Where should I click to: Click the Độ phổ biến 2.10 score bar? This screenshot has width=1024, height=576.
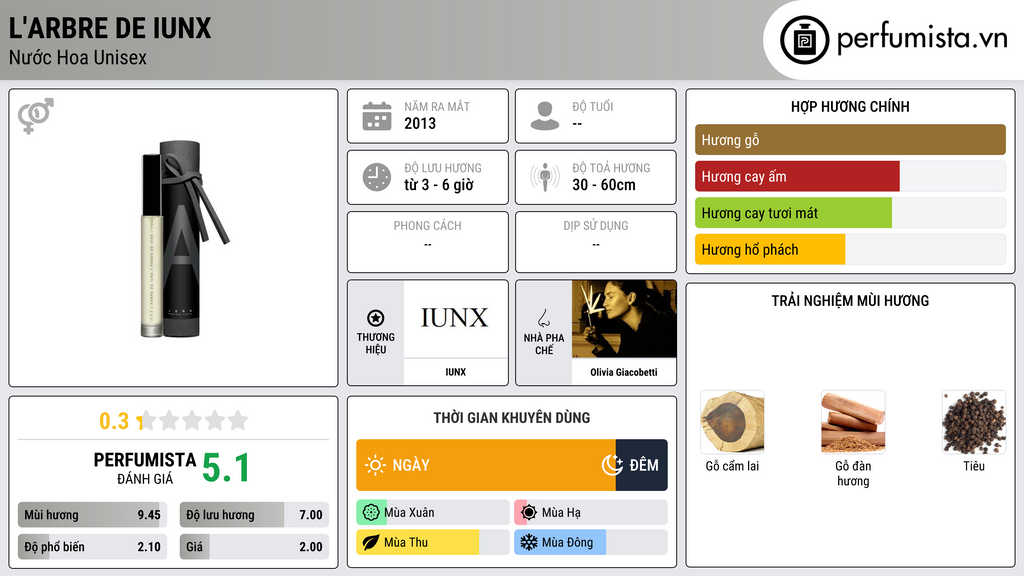click(92, 547)
